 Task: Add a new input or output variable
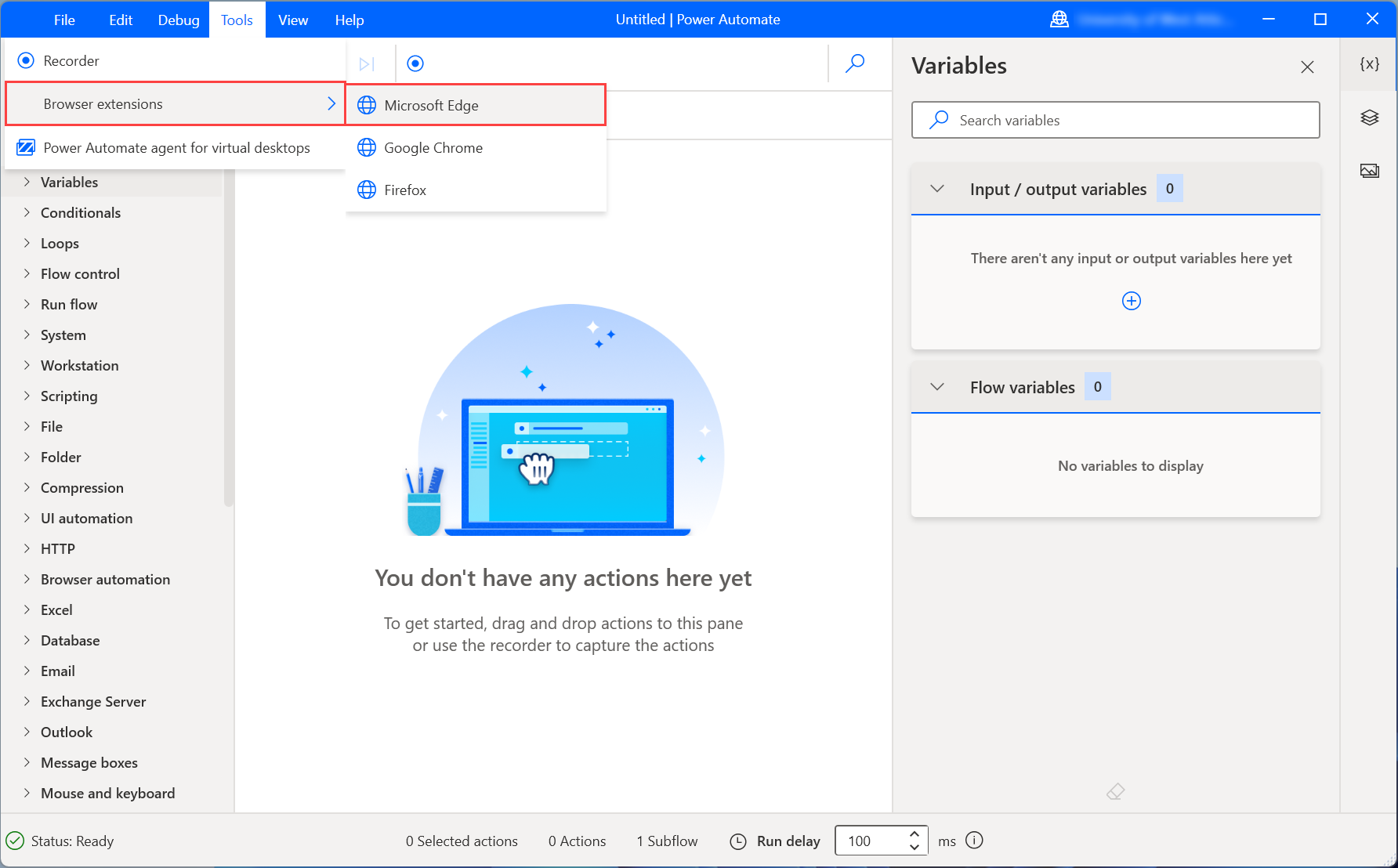[1131, 301]
